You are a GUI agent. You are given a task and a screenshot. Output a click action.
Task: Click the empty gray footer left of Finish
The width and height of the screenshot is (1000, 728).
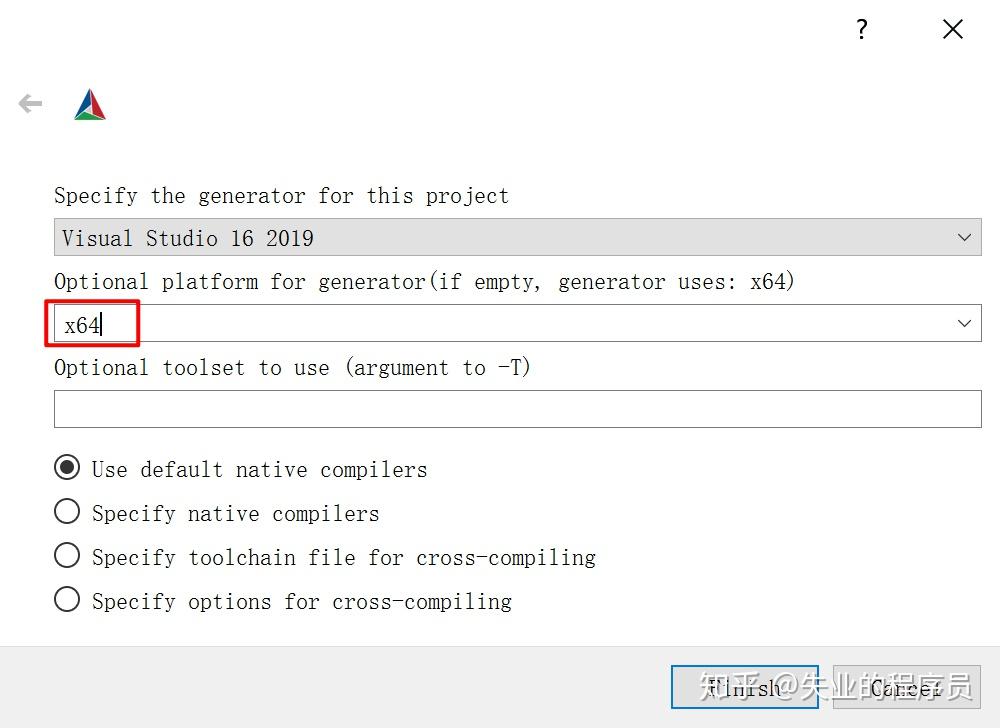pos(330,687)
